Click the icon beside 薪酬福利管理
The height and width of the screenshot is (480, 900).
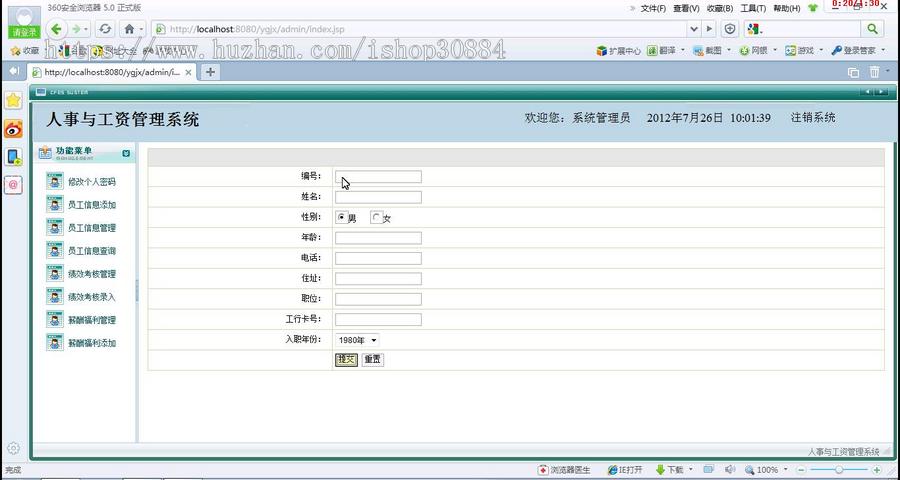[x=55, y=319]
